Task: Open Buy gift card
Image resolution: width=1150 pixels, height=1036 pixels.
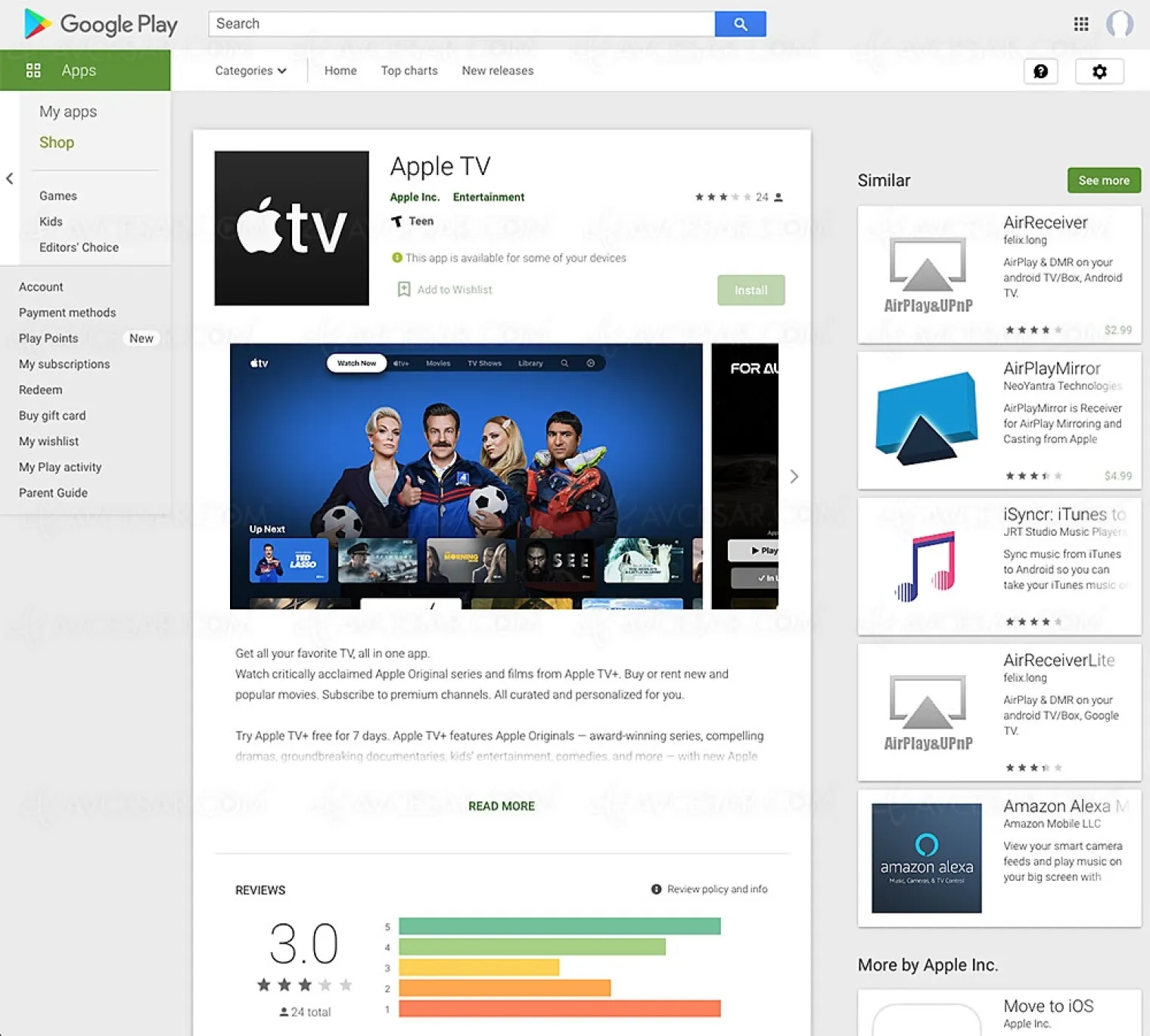Action: pyautogui.click(x=52, y=415)
